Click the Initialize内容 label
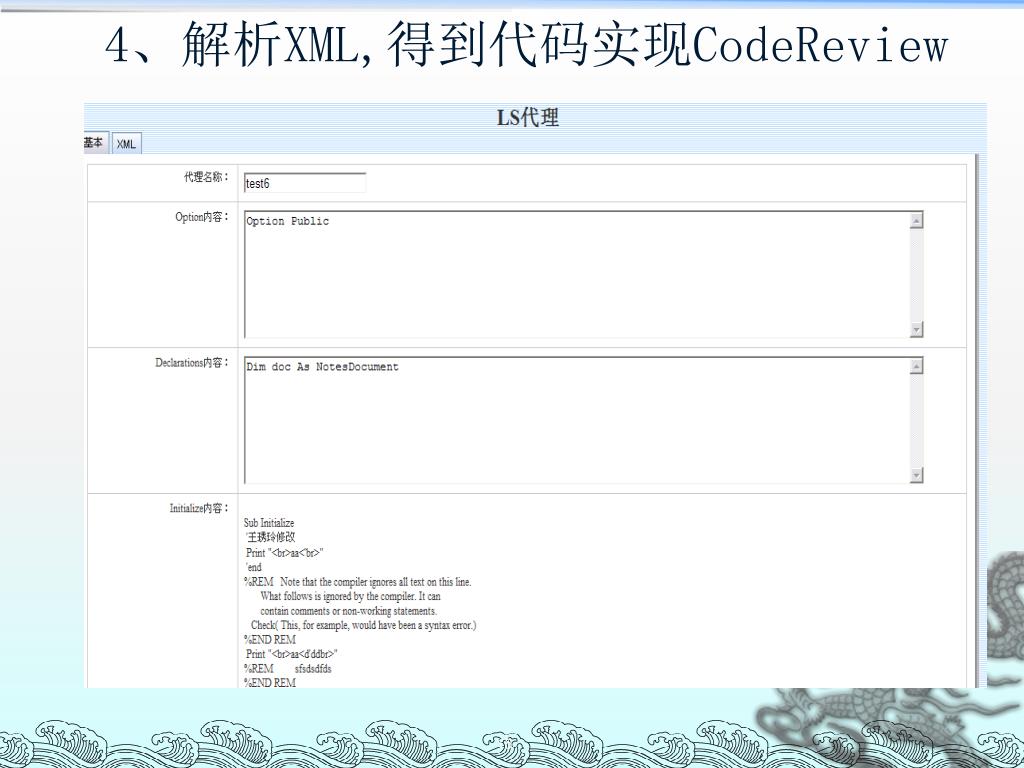The height and width of the screenshot is (768, 1024). [x=199, y=508]
